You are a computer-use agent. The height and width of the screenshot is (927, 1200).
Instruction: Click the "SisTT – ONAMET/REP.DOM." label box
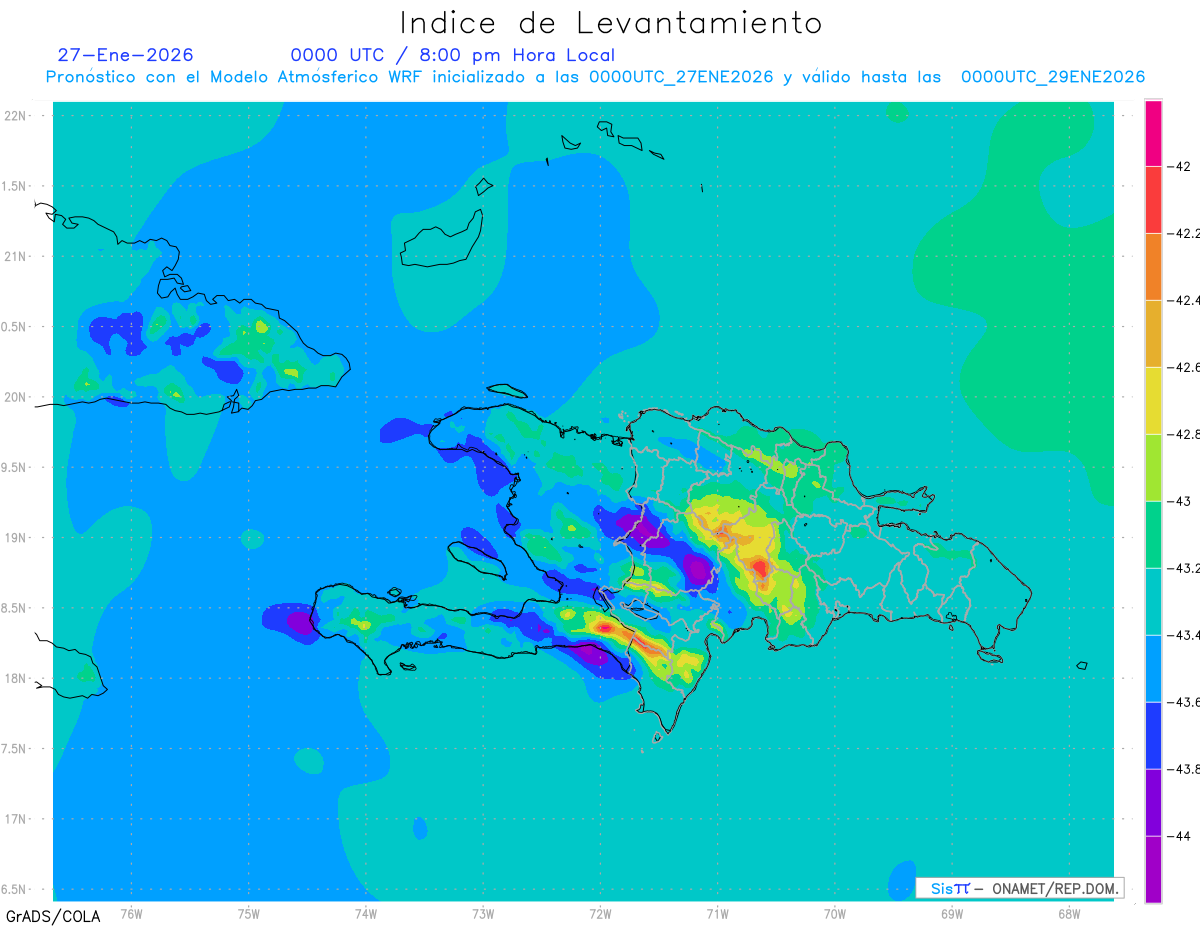pyautogui.click(x=1019, y=888)
